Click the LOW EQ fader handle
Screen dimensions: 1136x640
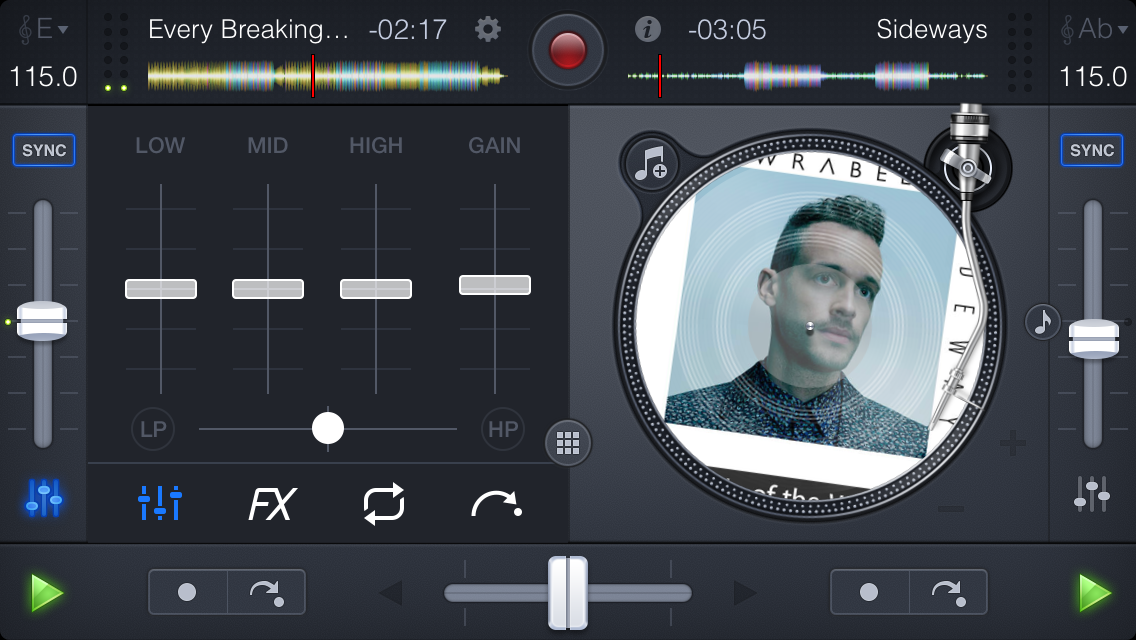point(161,288)
